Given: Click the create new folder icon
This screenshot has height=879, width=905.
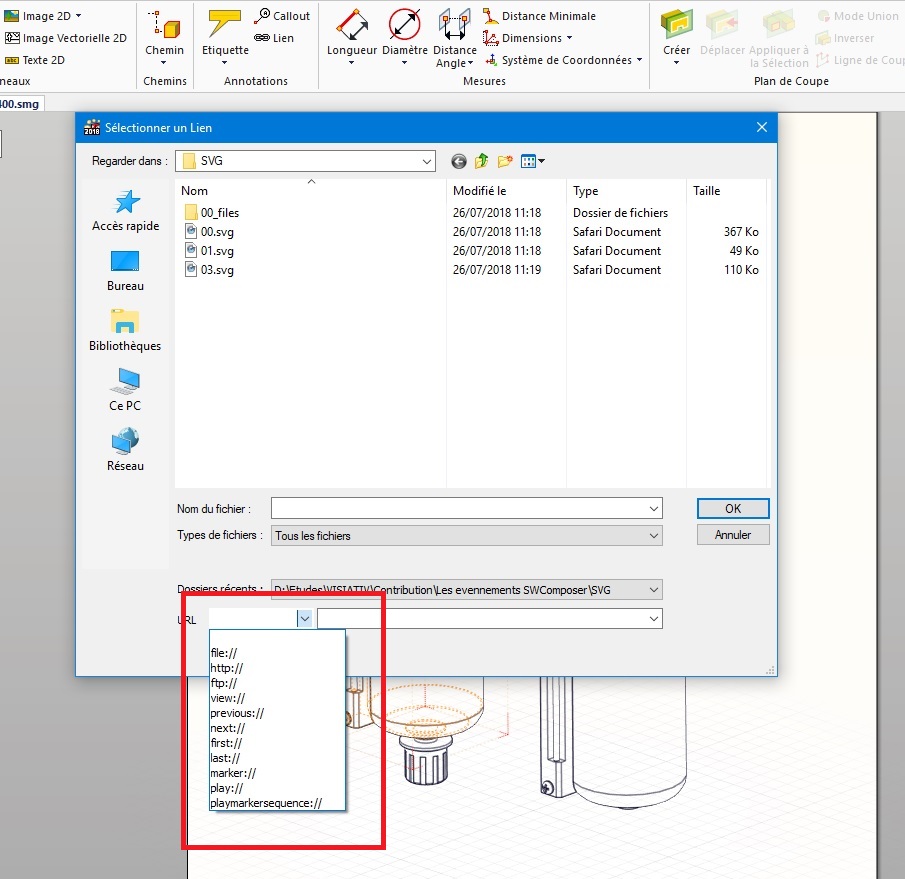Looking at the screenshot, I should [505, 161].
